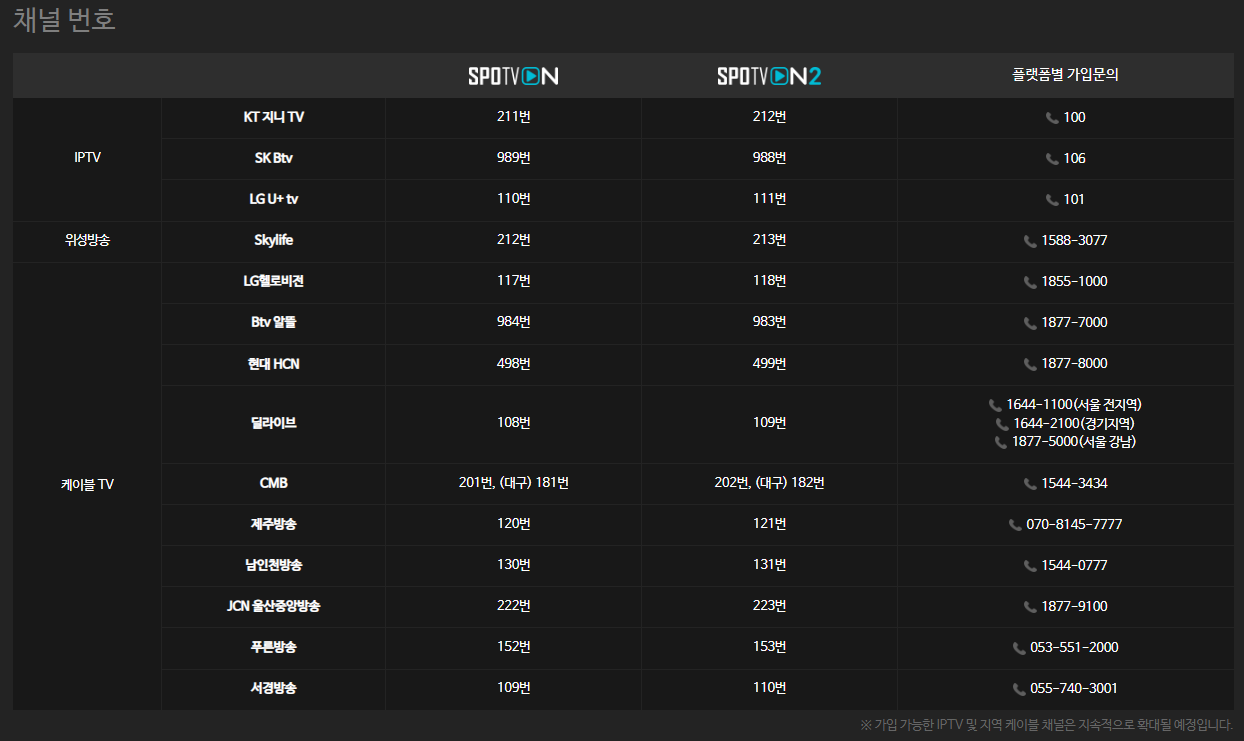The width and height of the screenshot is (1244, 741).
Task: Click 213번 in the Skylife row
Action: 770,240
